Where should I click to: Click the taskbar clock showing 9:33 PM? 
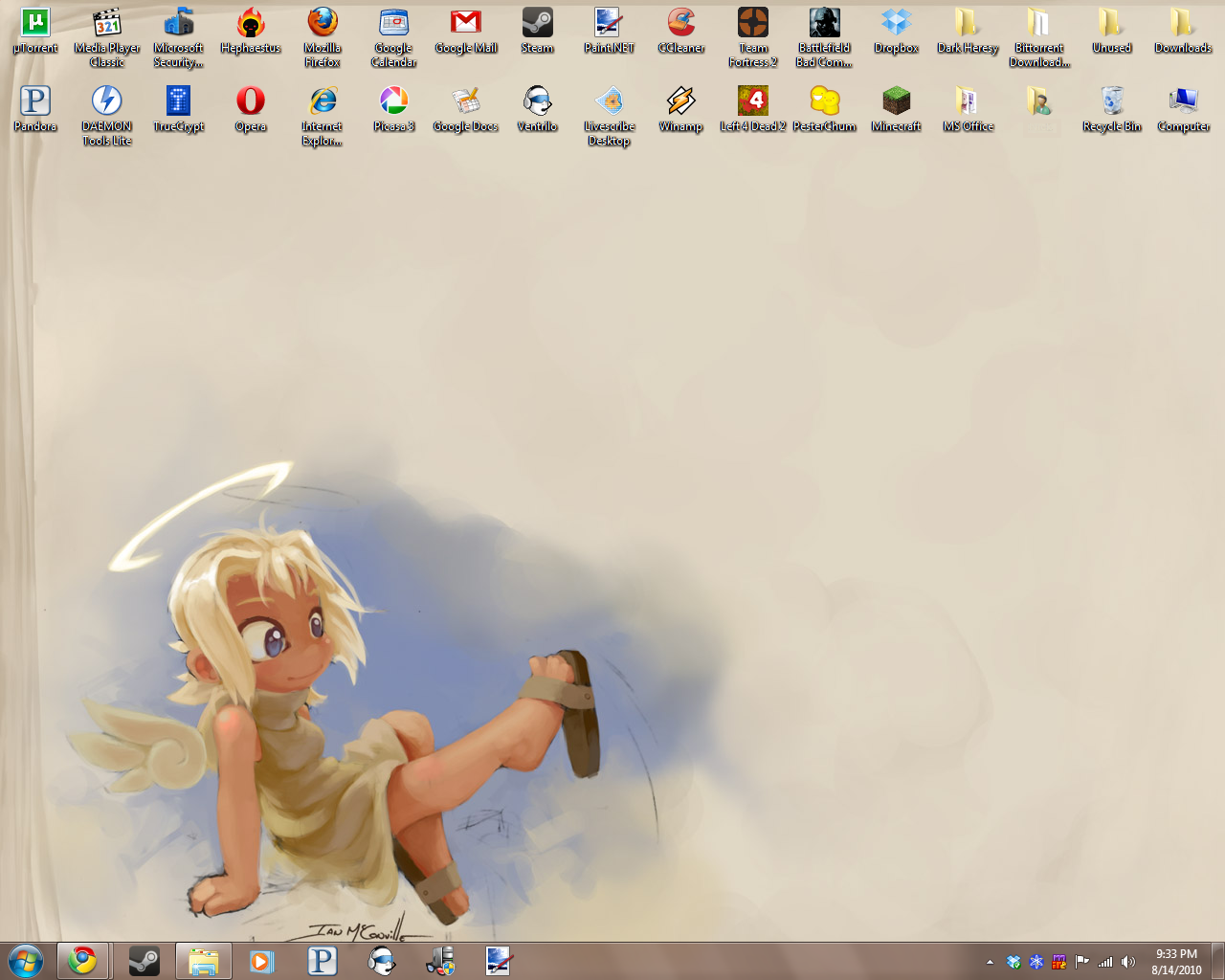click(1176, 961)
